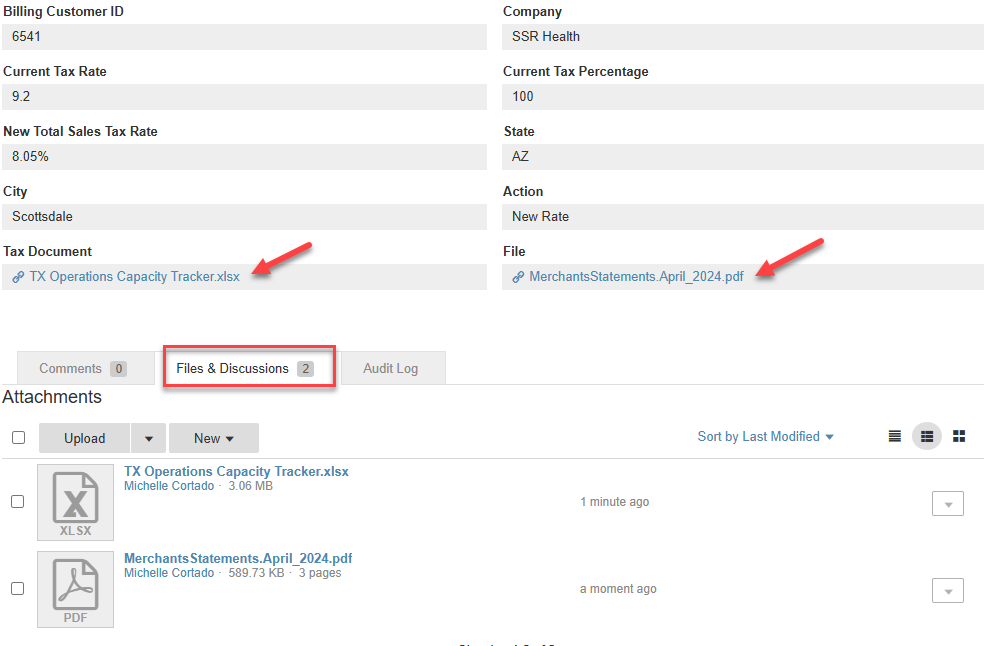The width and height of the screenshot is (984, 646).
Task: Check the TX Operations Capacity Tracker checkbox
Action: coord(18,502)
